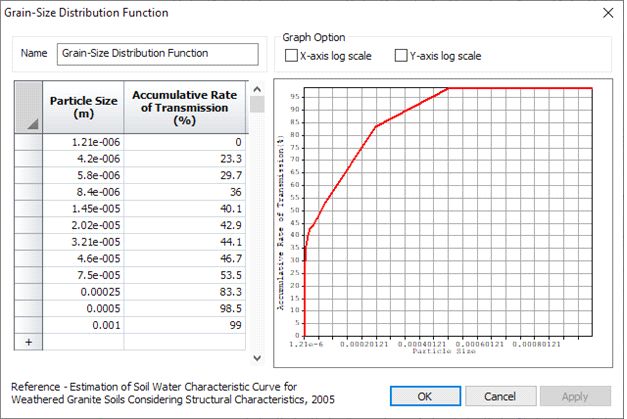This screenshot has width=627, height=419.
Task: Select Accumulative Rate of Transmission column header
Action: click(x=184, y=108)
